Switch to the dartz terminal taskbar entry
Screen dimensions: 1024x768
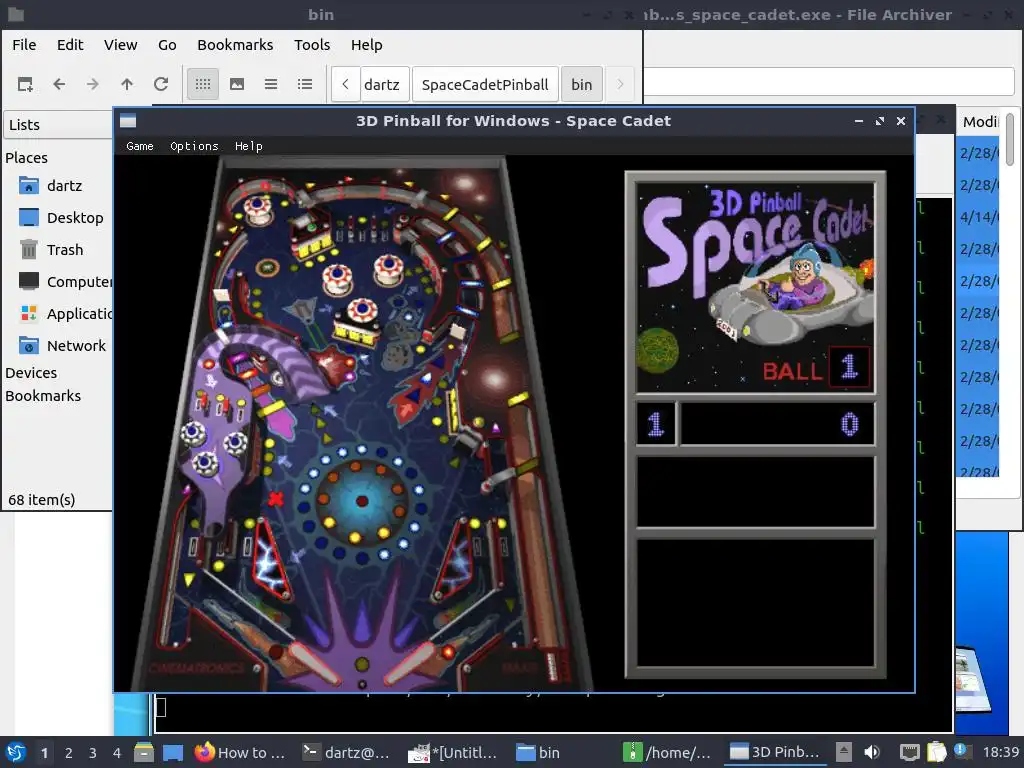coord(347,752)
